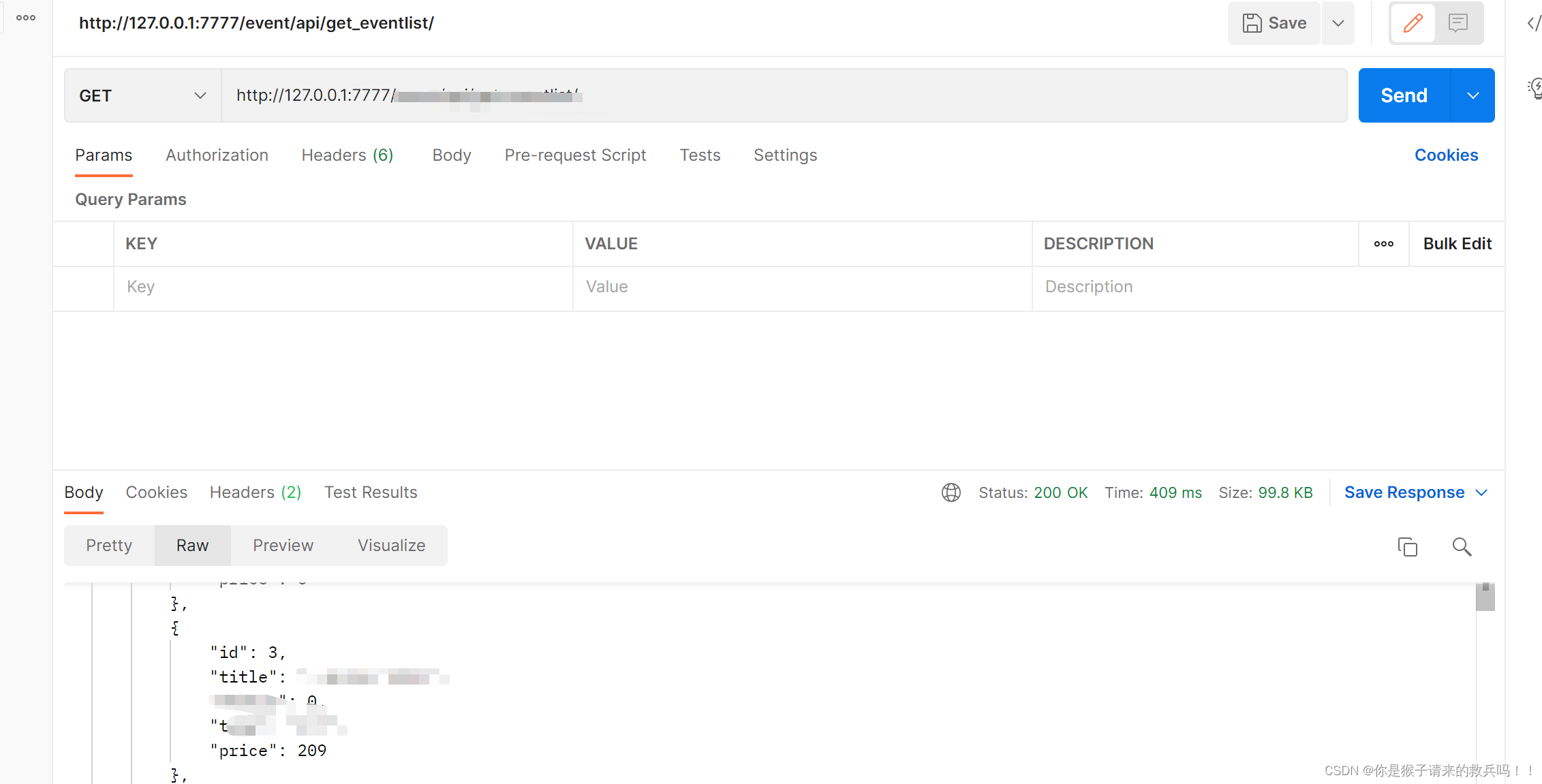Image resolution: width=1542 pixels, height=784 pixels.
Task: Open the comments icon
Action: [x=1458, y=23]
